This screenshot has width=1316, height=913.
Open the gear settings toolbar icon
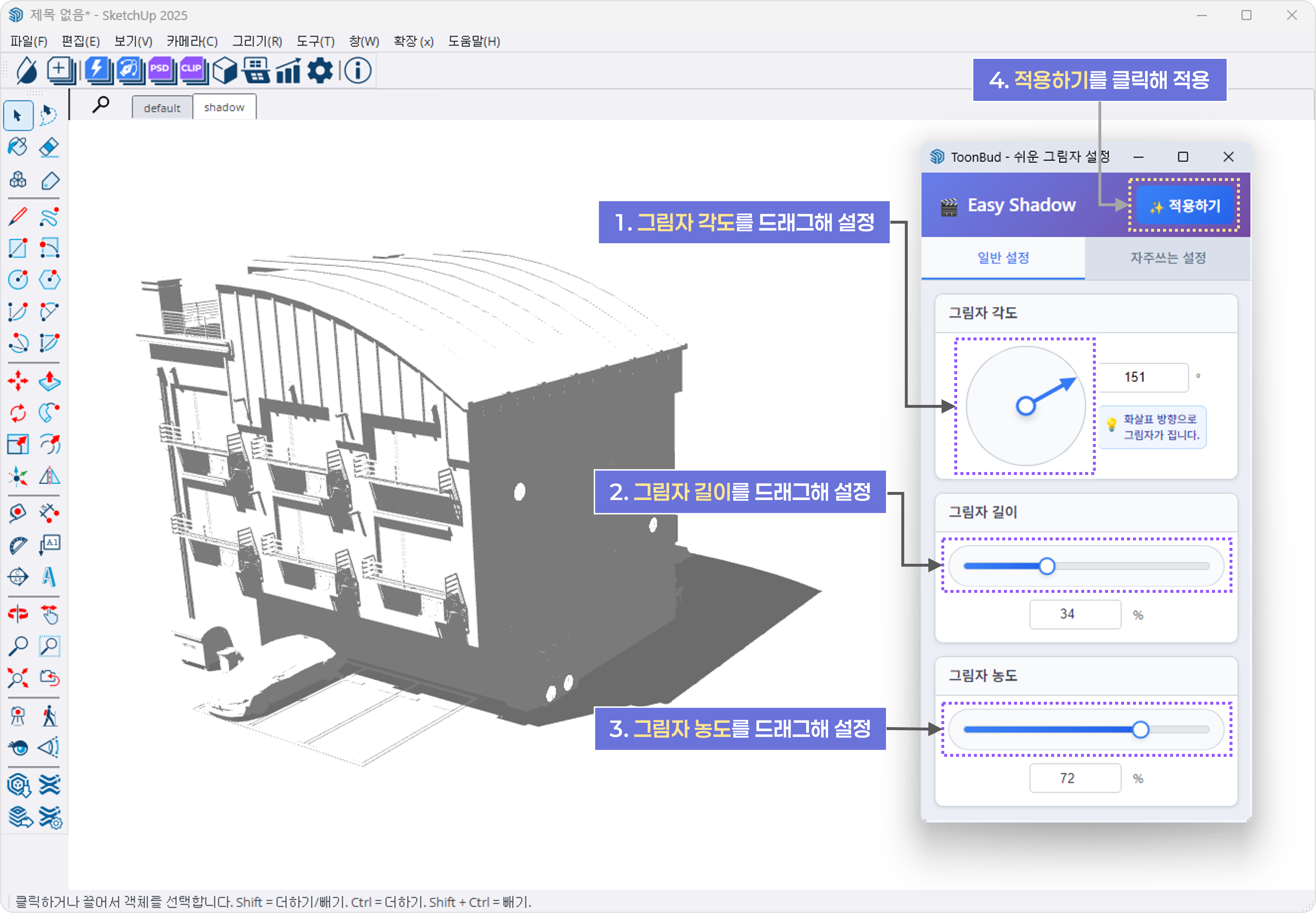pyautogui.click(x=320, y=70)
